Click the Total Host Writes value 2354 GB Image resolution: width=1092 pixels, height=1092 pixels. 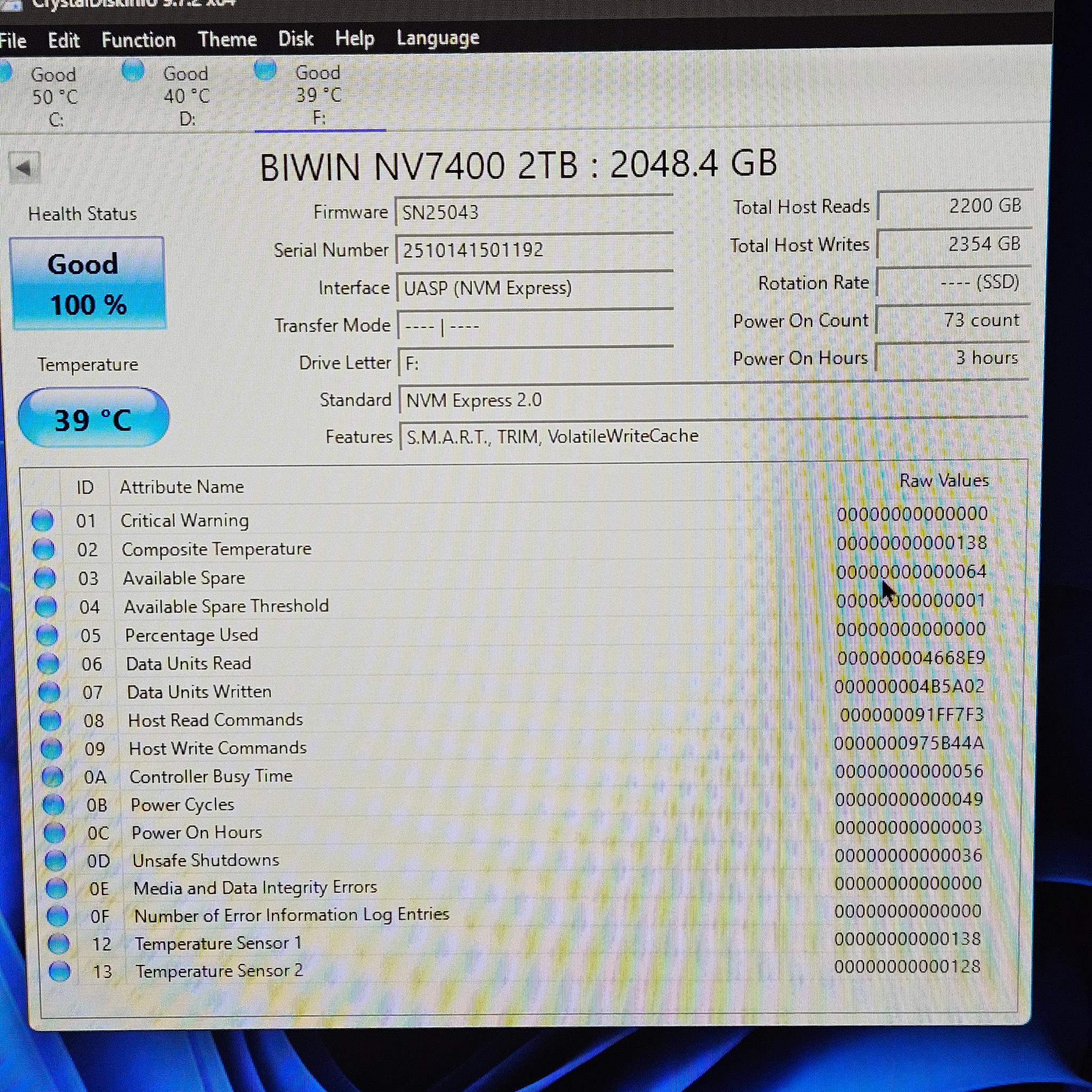954,244
